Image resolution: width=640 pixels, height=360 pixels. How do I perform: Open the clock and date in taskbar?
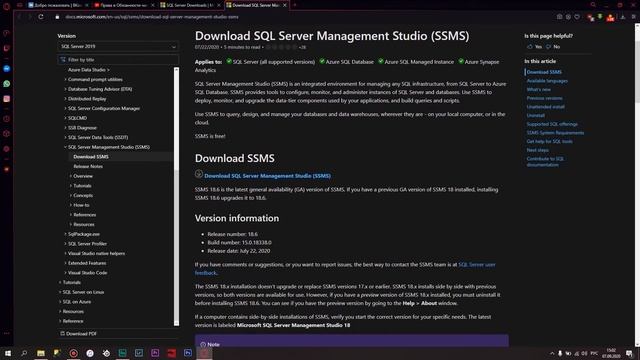(611, 353)
